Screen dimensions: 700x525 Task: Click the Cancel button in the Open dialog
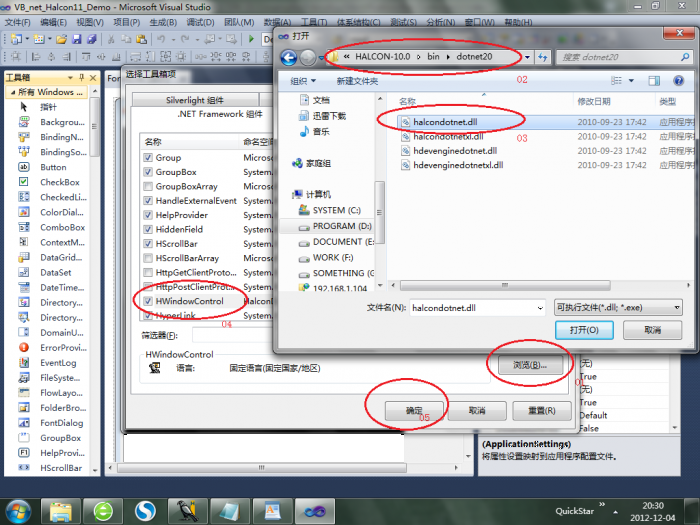pyautogui.click(x=652, y=330)
